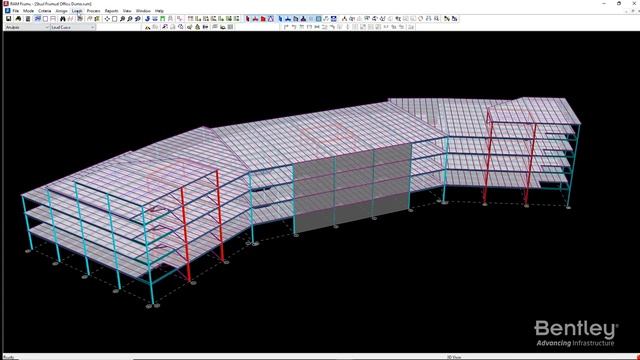Open the Assign menu
The width and height of the screenshot is (640, 360).
coord(61,11)
